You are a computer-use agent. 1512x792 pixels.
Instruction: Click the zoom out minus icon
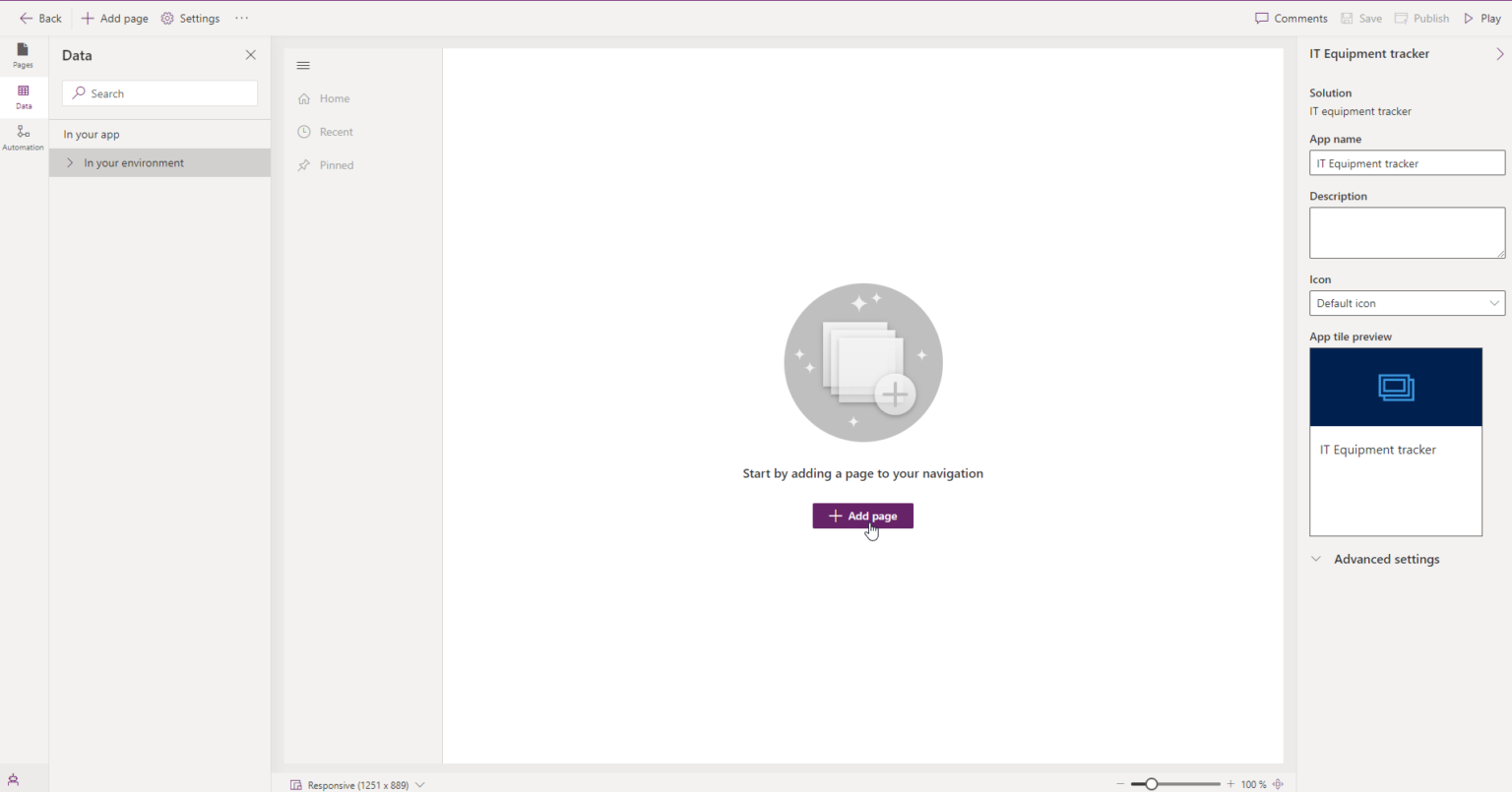(1120, 784)
